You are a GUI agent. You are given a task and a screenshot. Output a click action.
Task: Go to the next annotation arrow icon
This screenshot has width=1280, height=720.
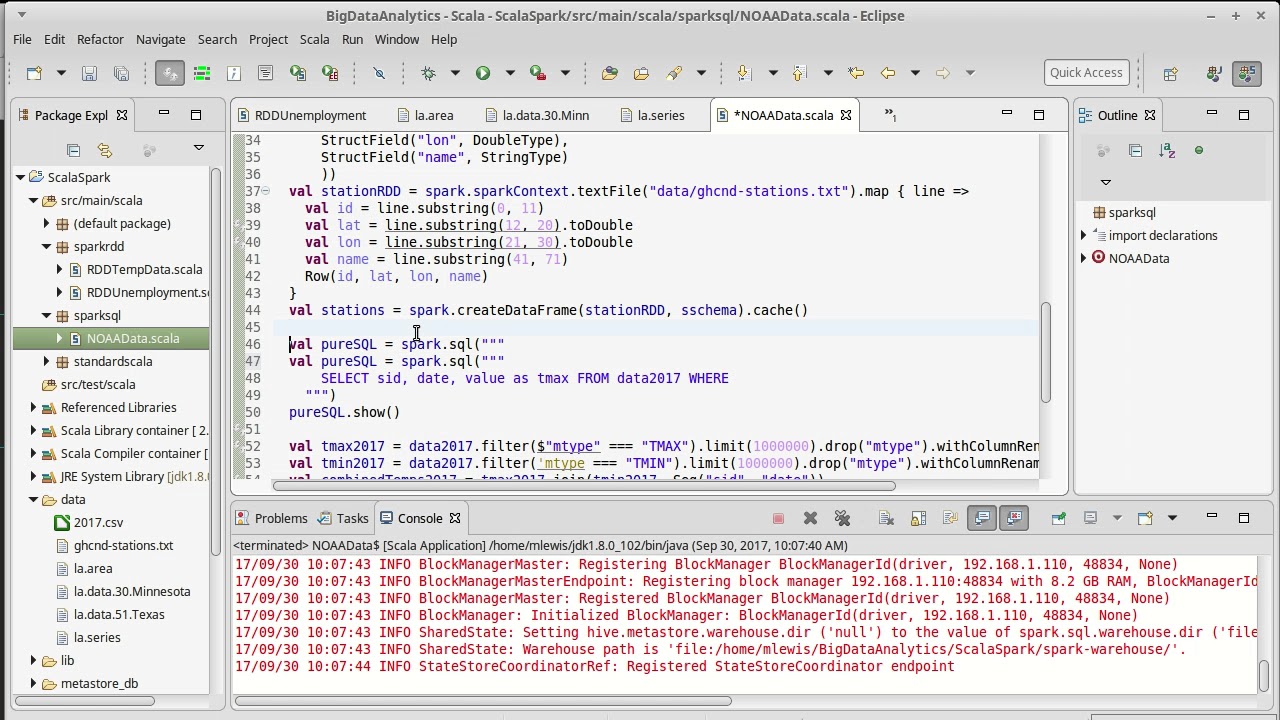(x=743, y=73)
